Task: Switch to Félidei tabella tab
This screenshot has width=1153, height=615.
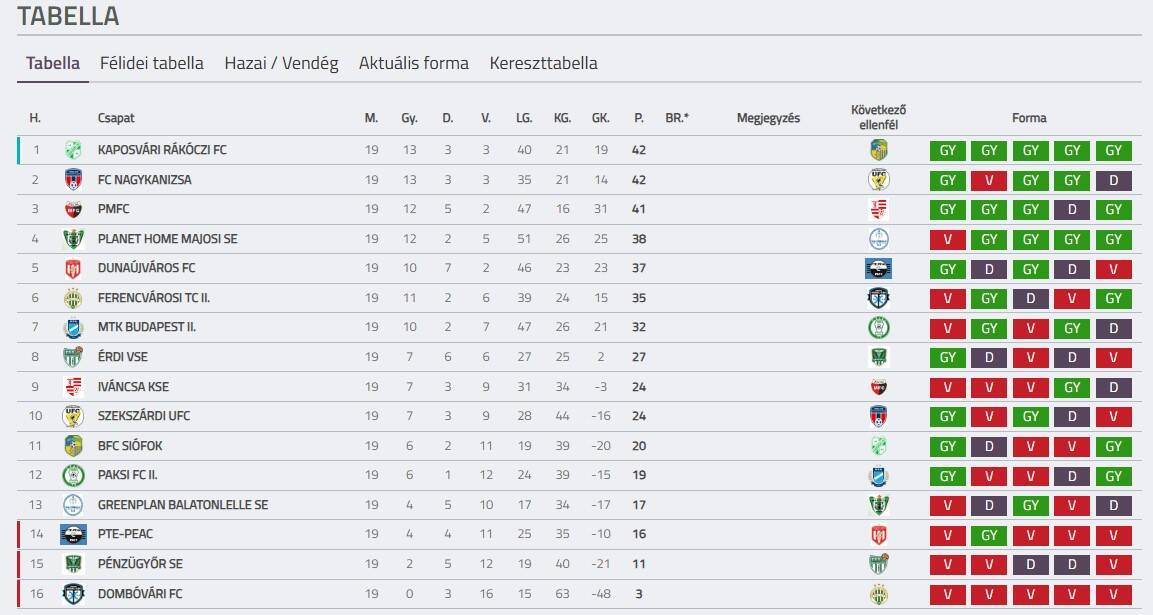Action: click(152, 63)
